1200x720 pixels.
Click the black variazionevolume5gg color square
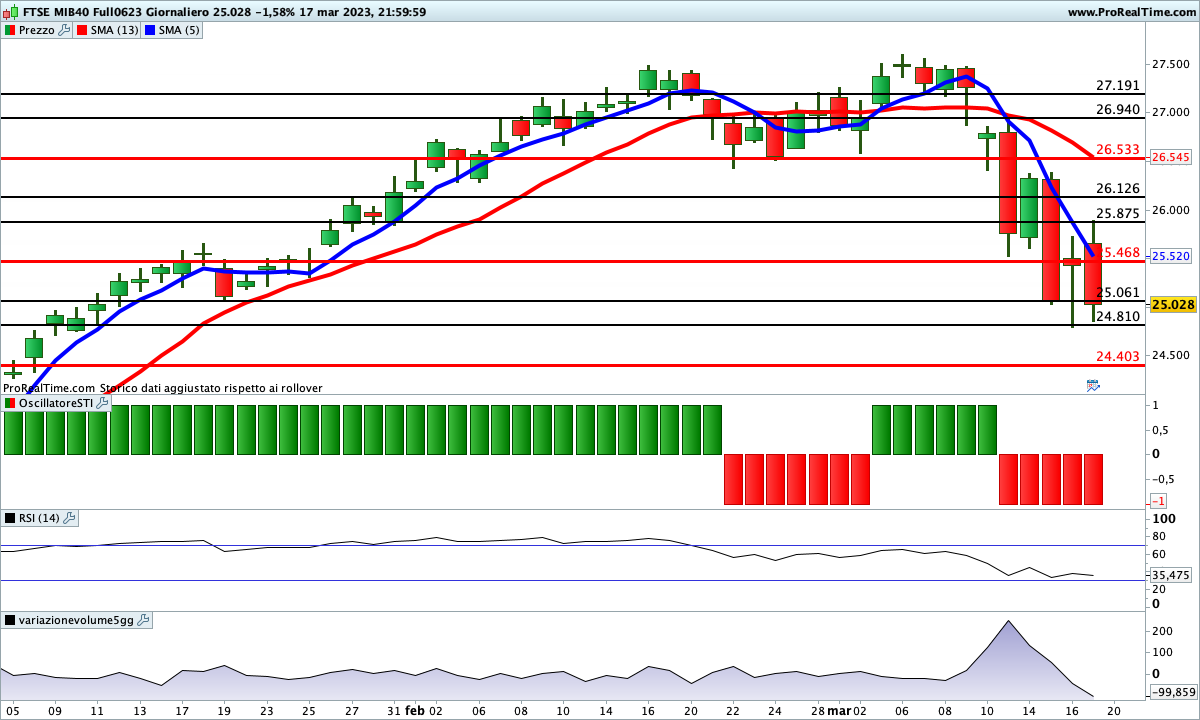10,620
